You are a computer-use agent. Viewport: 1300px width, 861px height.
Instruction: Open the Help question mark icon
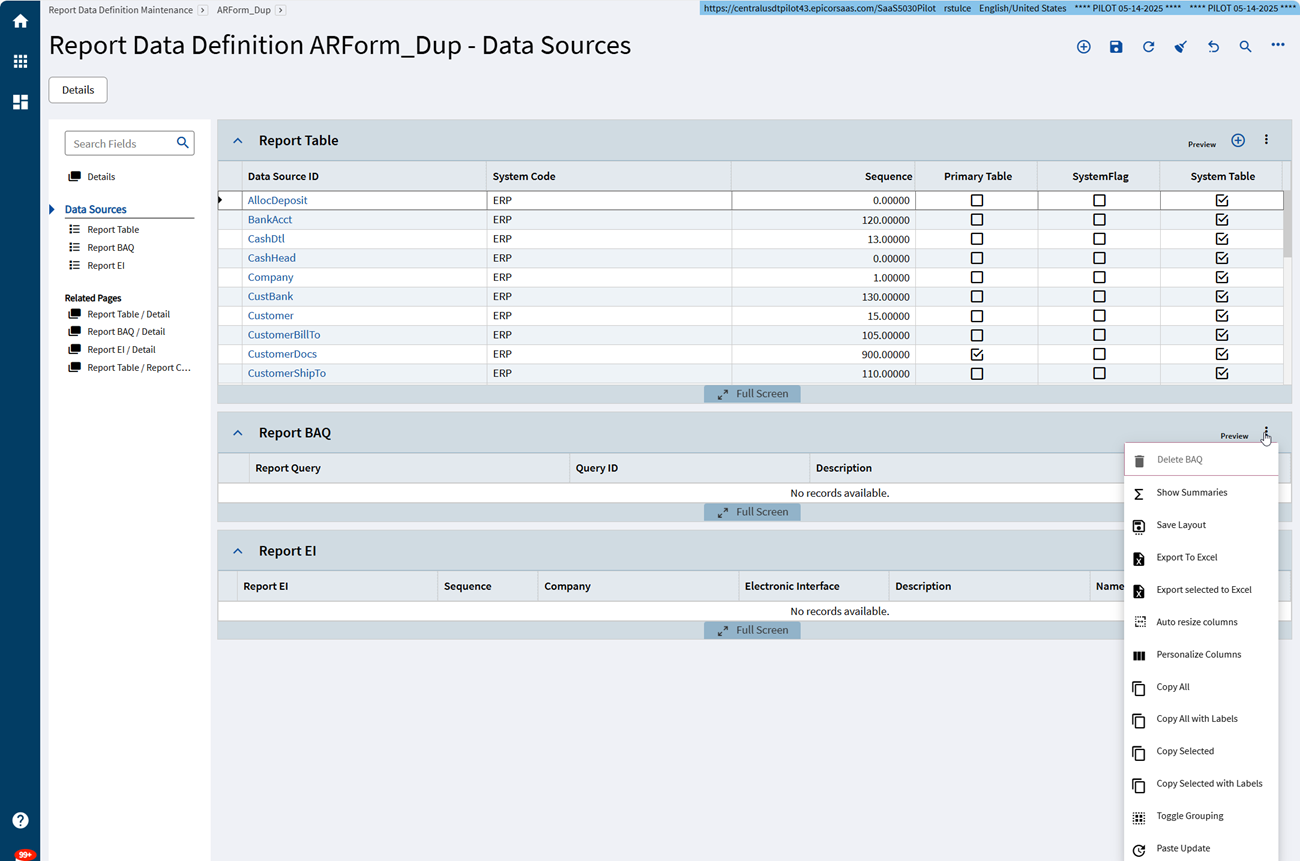(20, 820)
